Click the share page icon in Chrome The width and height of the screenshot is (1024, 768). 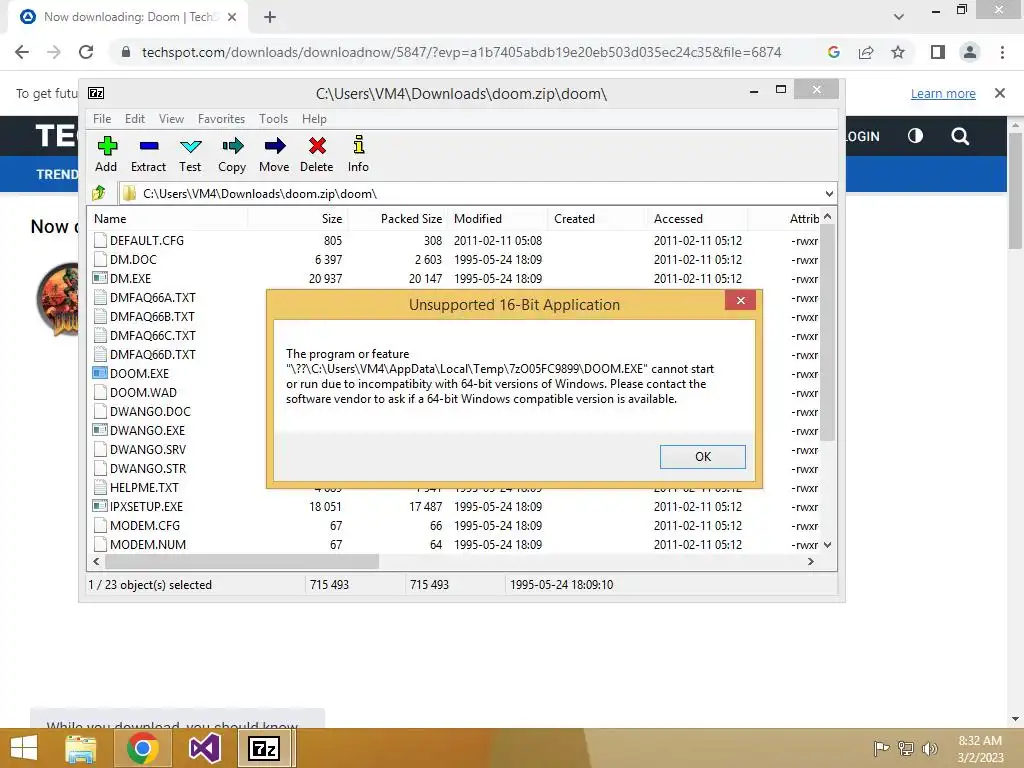pos(866,52)
